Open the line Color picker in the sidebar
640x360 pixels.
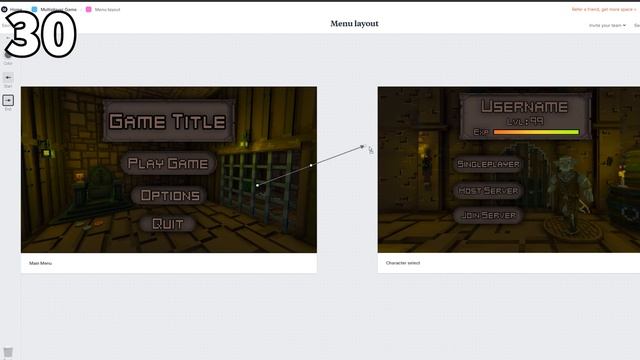(8, 56)
